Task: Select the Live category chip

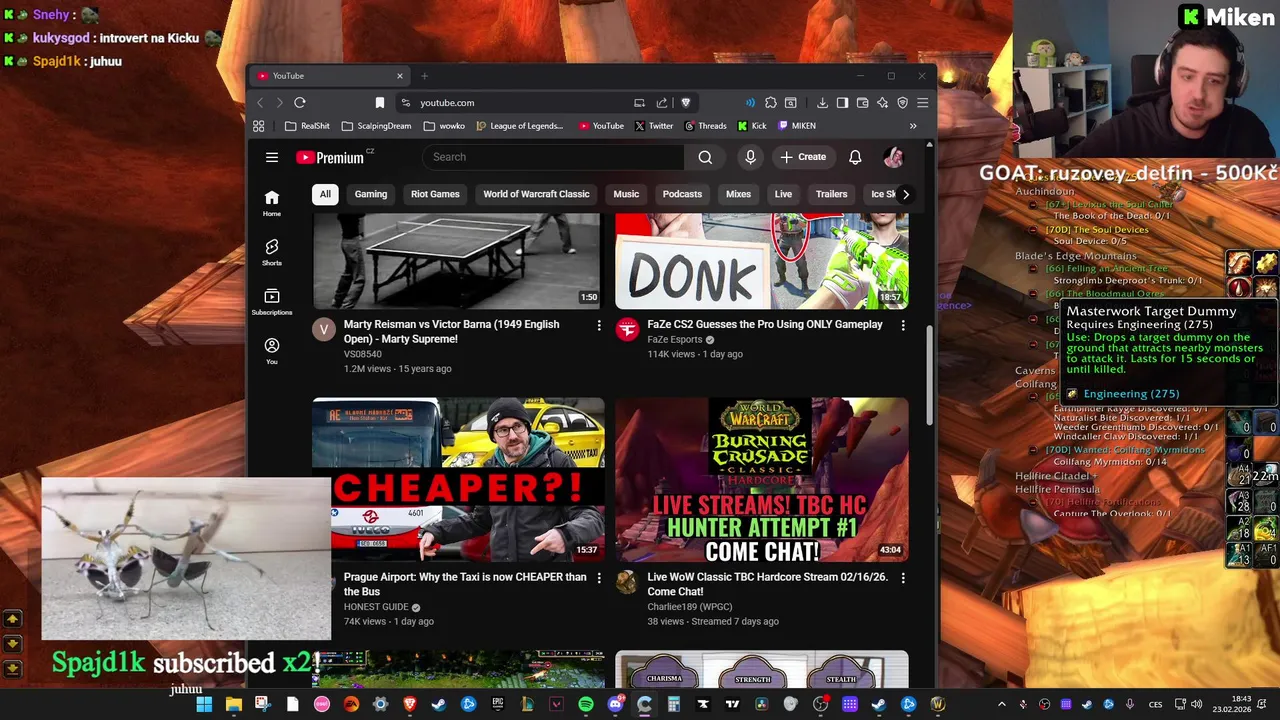Action: tap(783, 194)
